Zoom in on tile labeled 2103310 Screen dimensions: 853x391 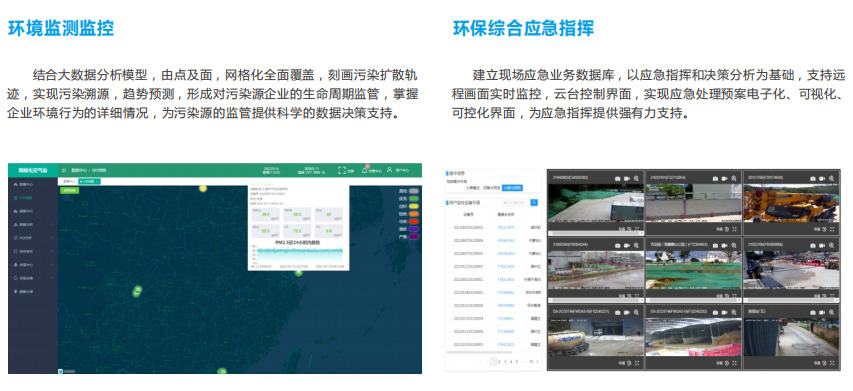tap(733, 178)
